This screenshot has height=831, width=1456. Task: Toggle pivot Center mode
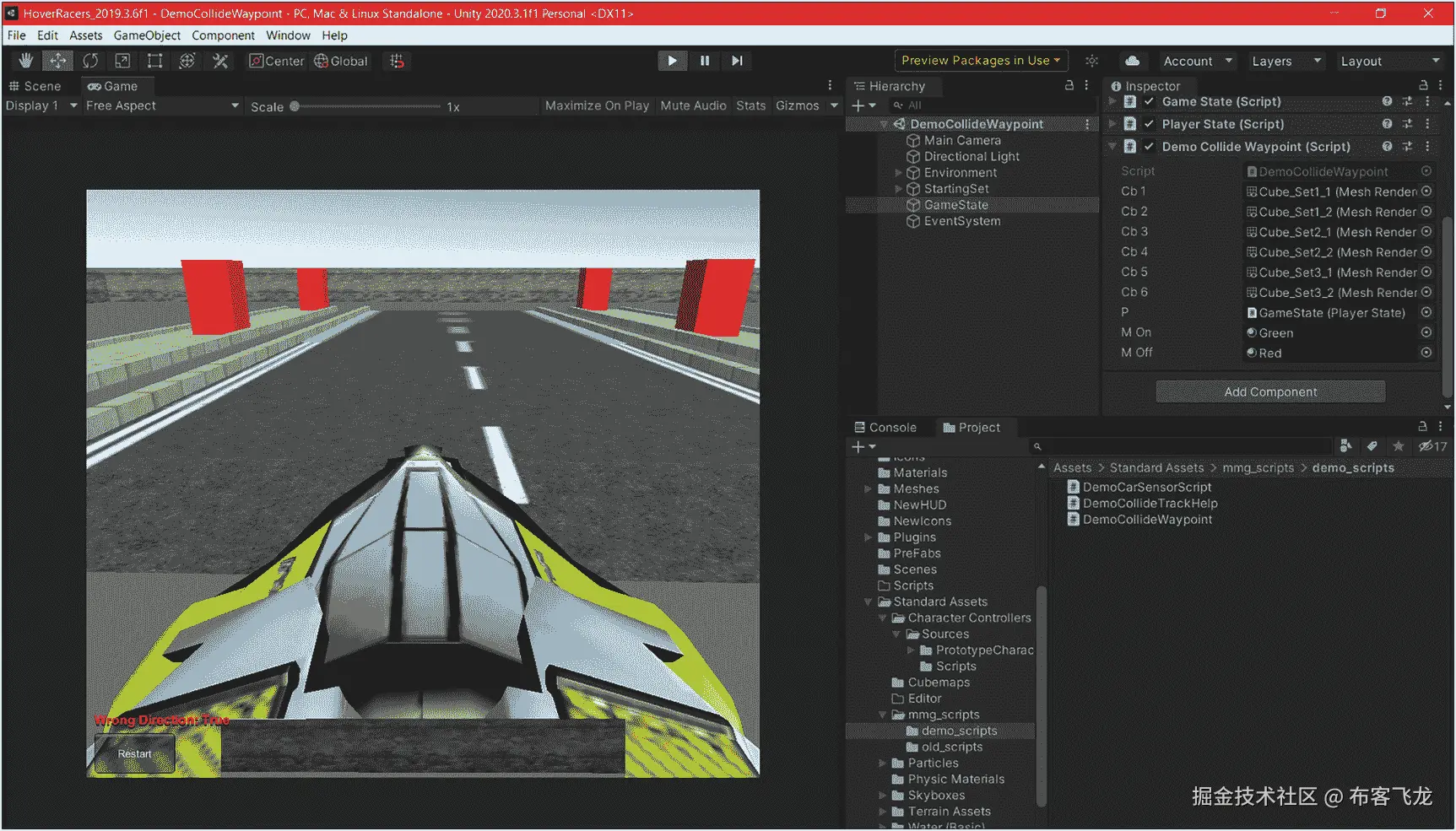coord(276,61)
